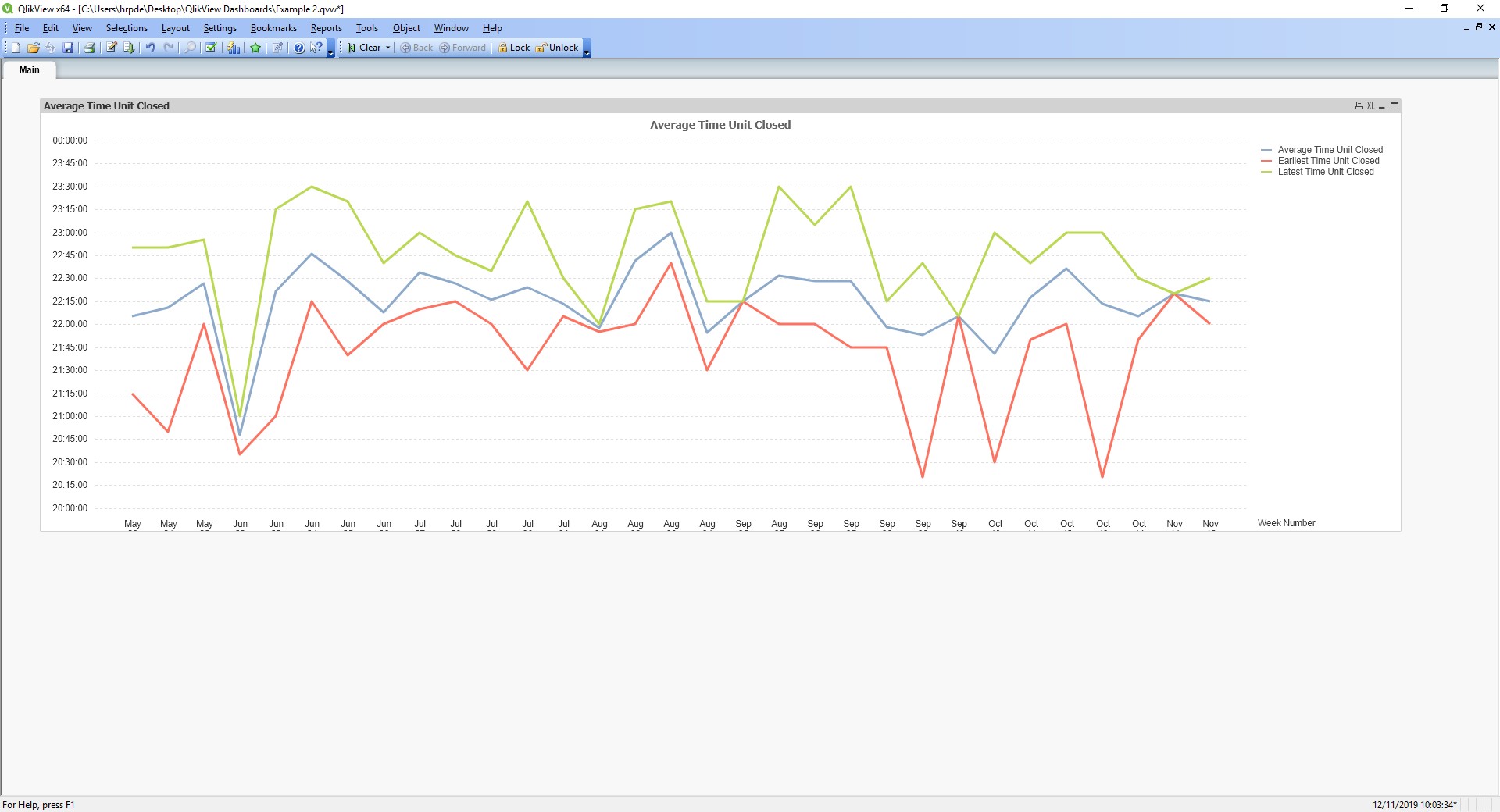Undo the last layout change
This screenshot has width=1500, height=812.
[151, 48]
